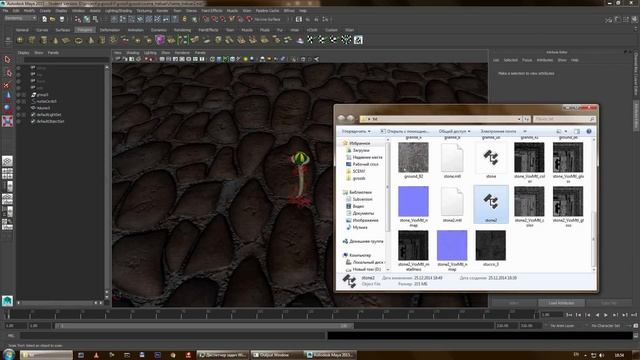Activate the Rotate tool in the toolbox
The width and height of the screenshot is (640, 360).
coord(7,108)
